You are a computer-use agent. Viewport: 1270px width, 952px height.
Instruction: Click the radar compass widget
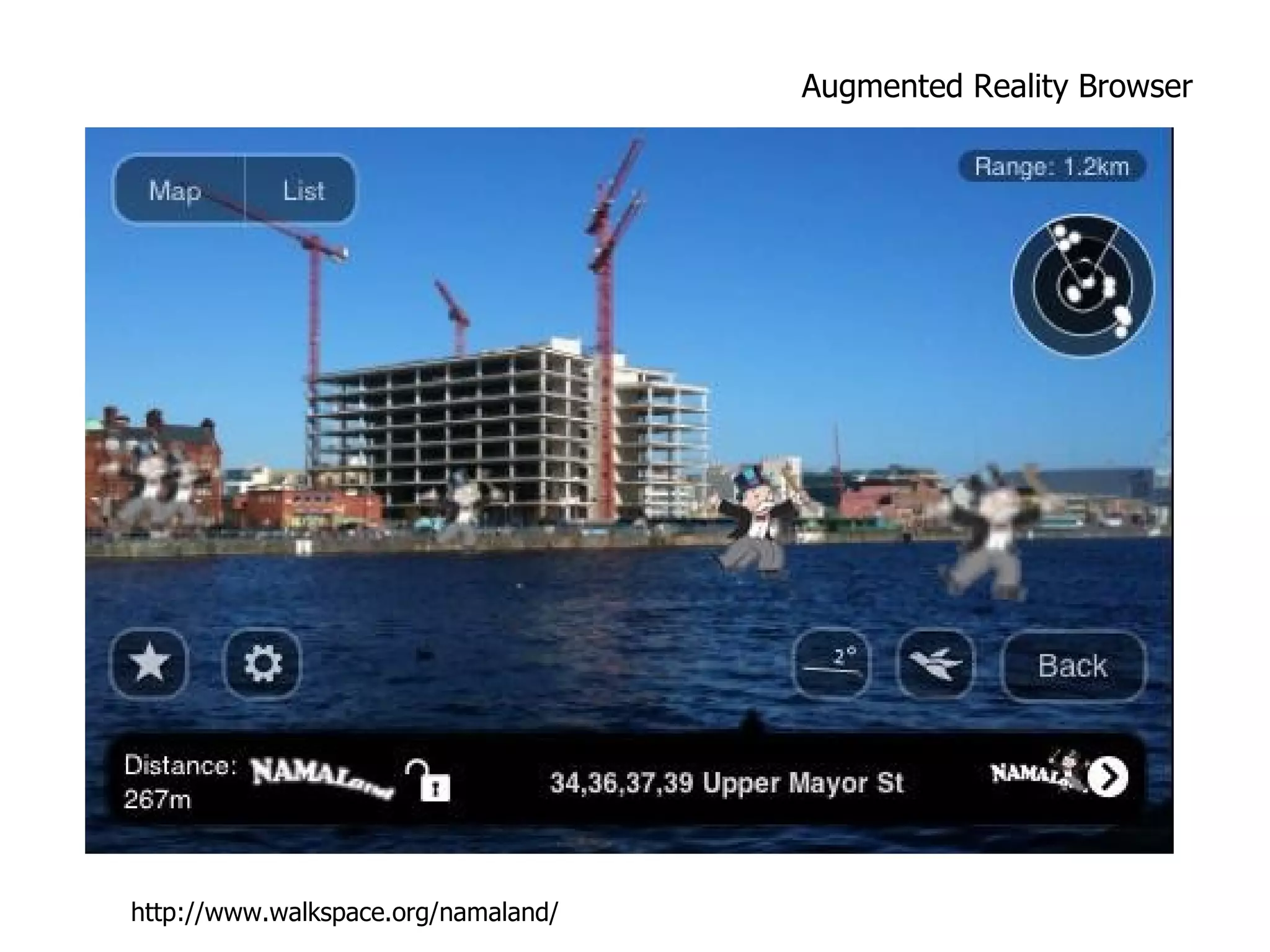pyautogui.click(x=1083, y=286)
